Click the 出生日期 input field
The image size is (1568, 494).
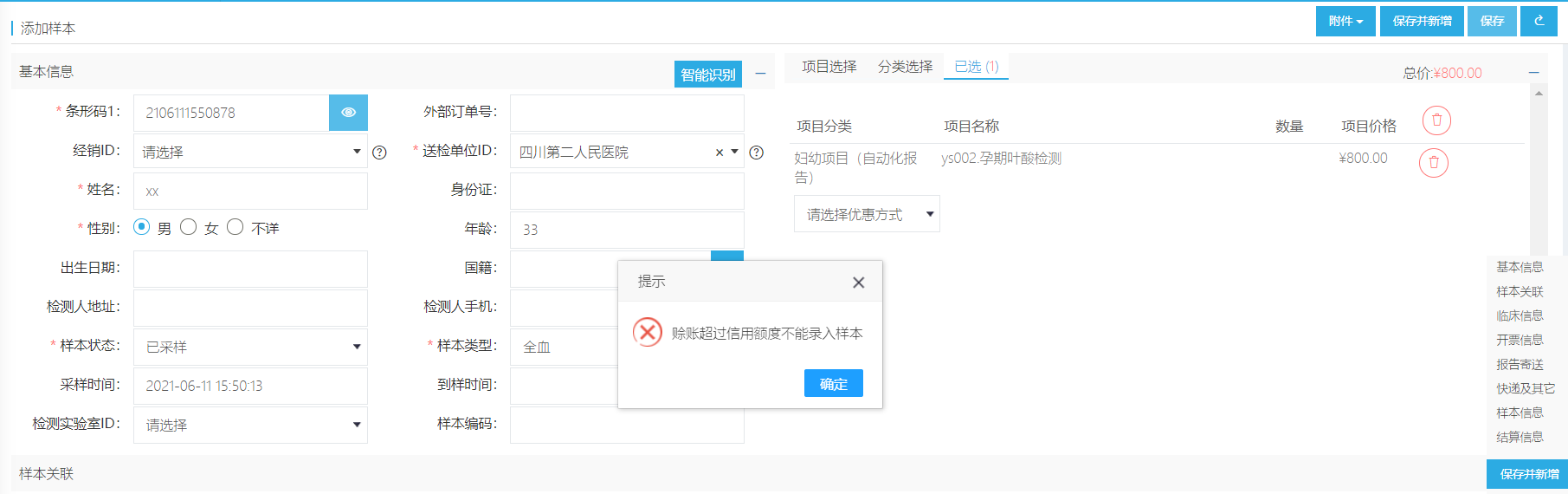250,269
